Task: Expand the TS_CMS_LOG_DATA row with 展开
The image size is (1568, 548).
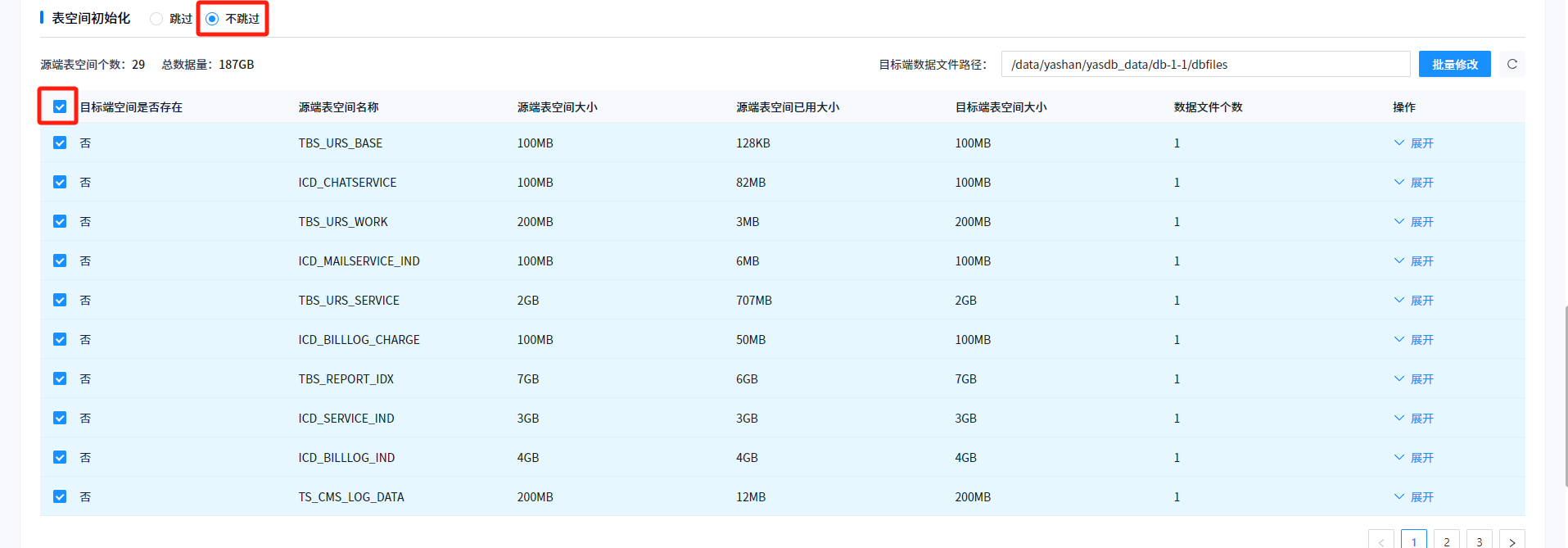Action: [1414, 497]
